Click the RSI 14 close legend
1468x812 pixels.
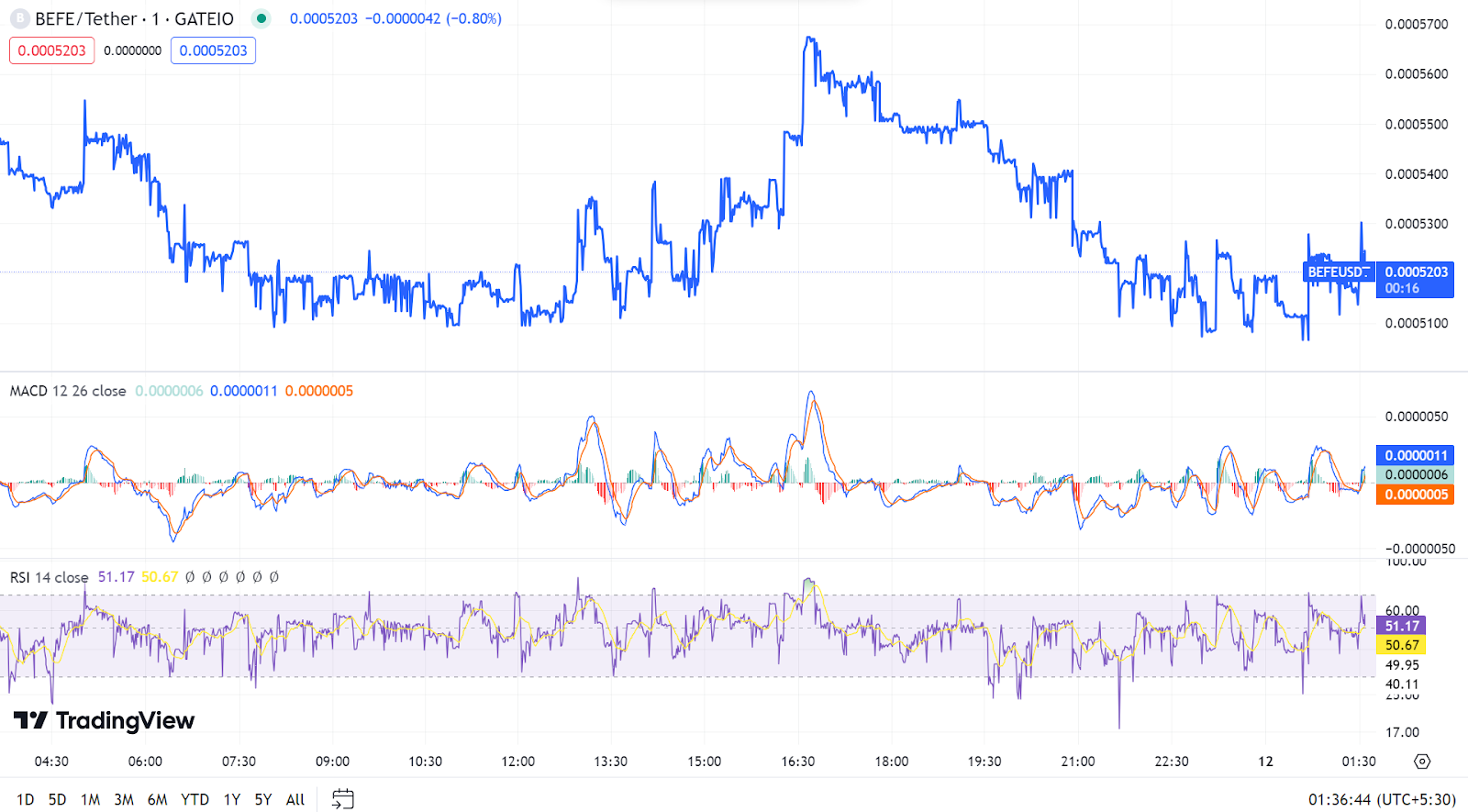(49, 577)
